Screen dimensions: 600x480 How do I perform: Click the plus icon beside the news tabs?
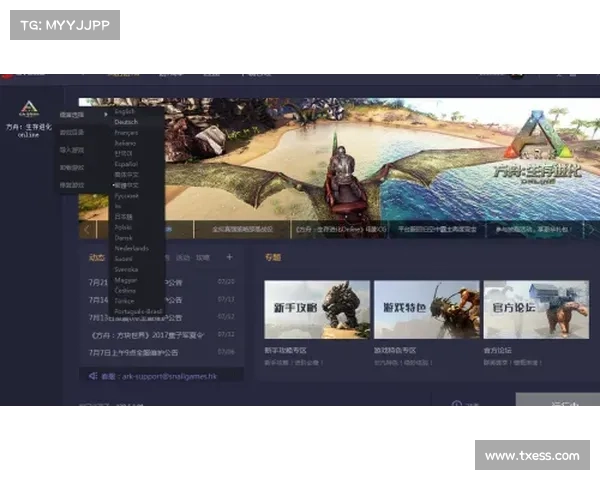[230, 257]
